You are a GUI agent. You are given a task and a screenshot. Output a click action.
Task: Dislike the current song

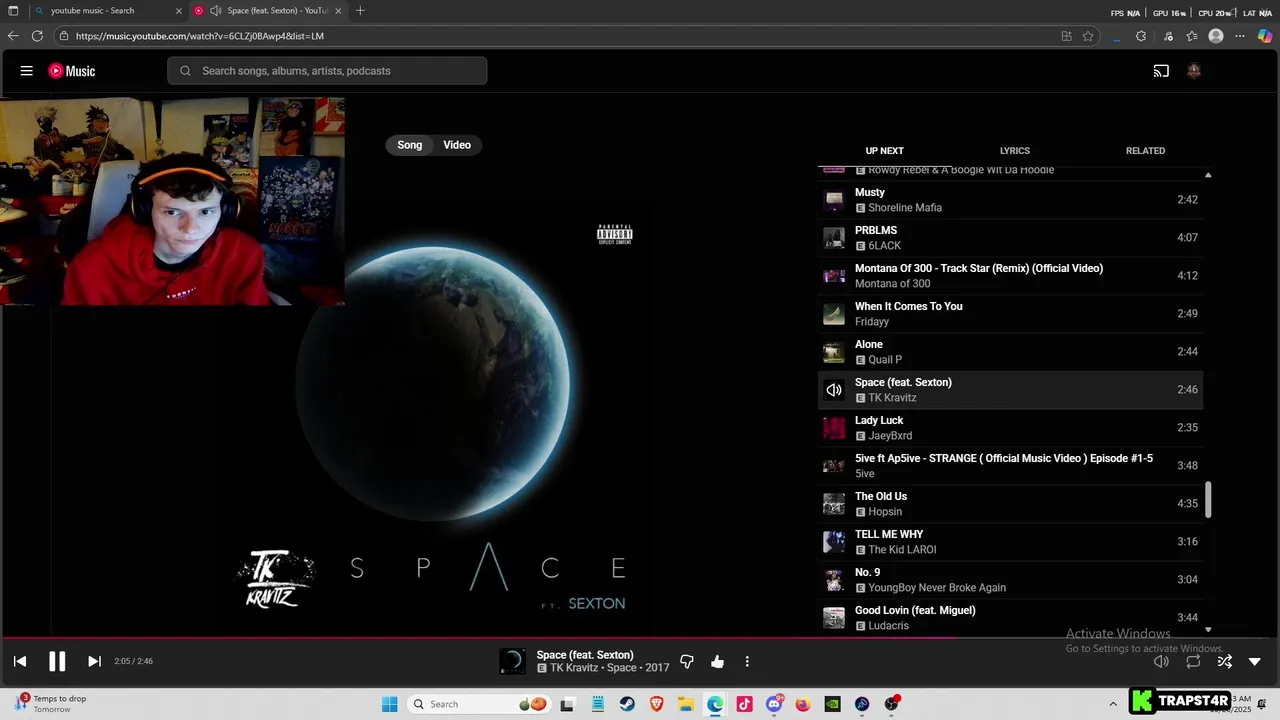click(687, 661)
